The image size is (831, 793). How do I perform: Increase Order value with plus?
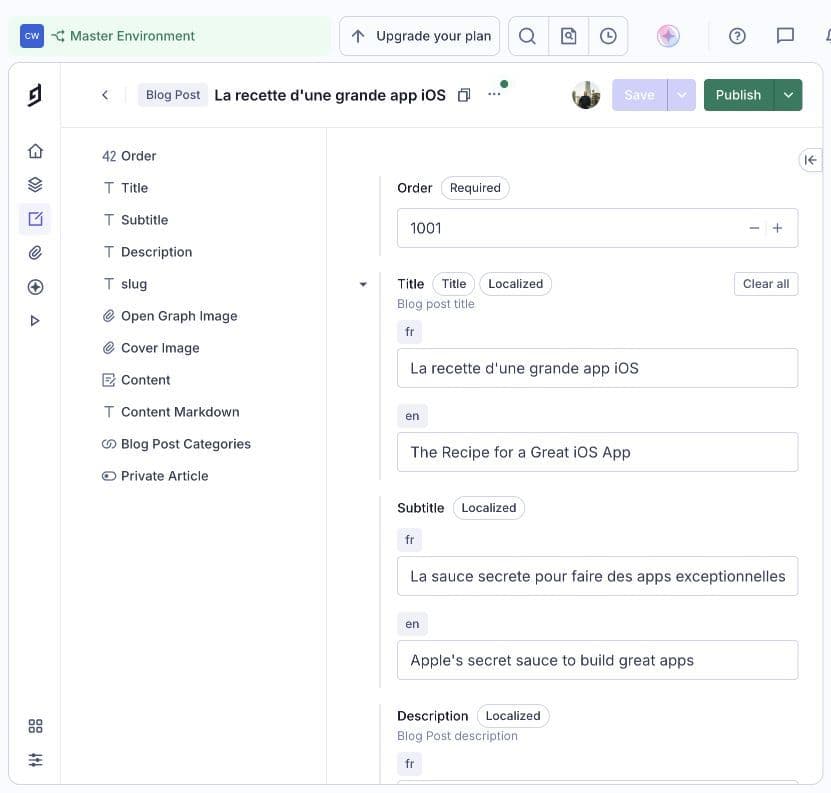pos(777,228)
